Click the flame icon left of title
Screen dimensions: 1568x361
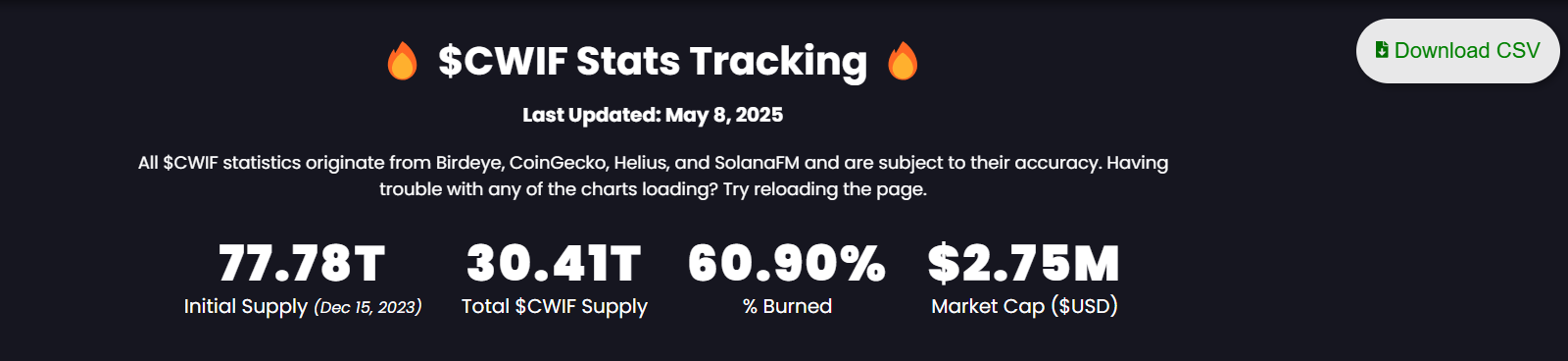402,61
